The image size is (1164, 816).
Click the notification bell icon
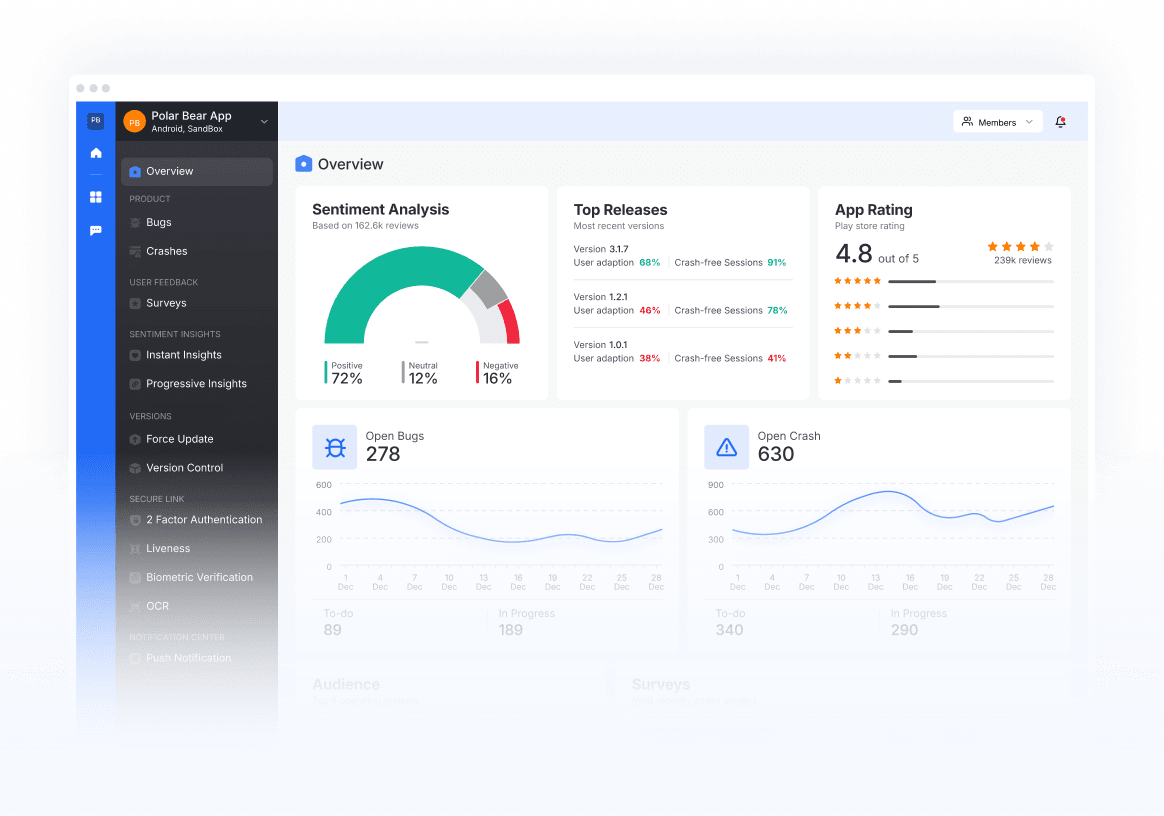pyautogui.click(x=1060, y=121)
